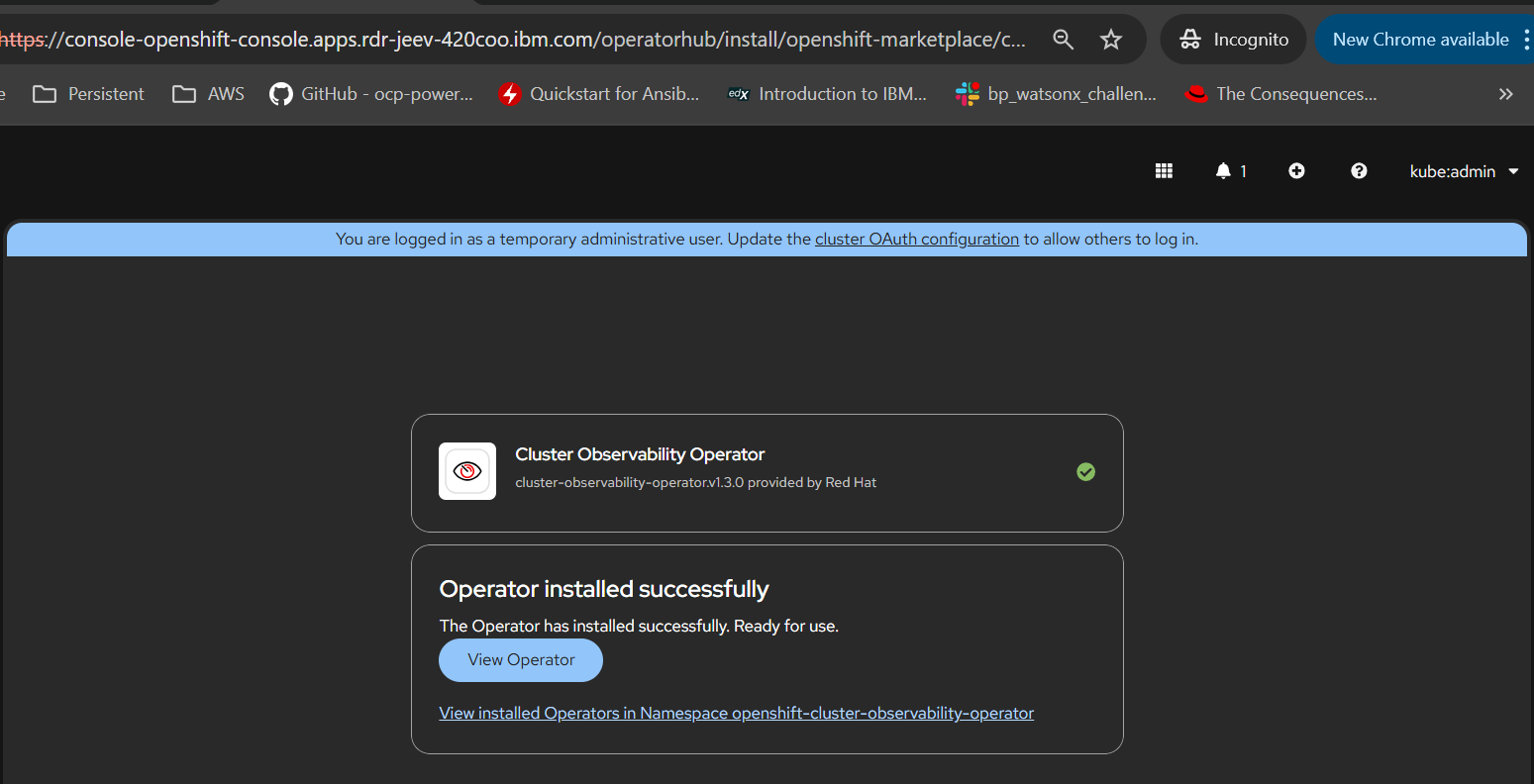Image resolution: width=1534 pixels, height=784 pixels.
Task: Open the Persistent bookmarks folder
Action: pyautogui.click(x=88, y=94)
